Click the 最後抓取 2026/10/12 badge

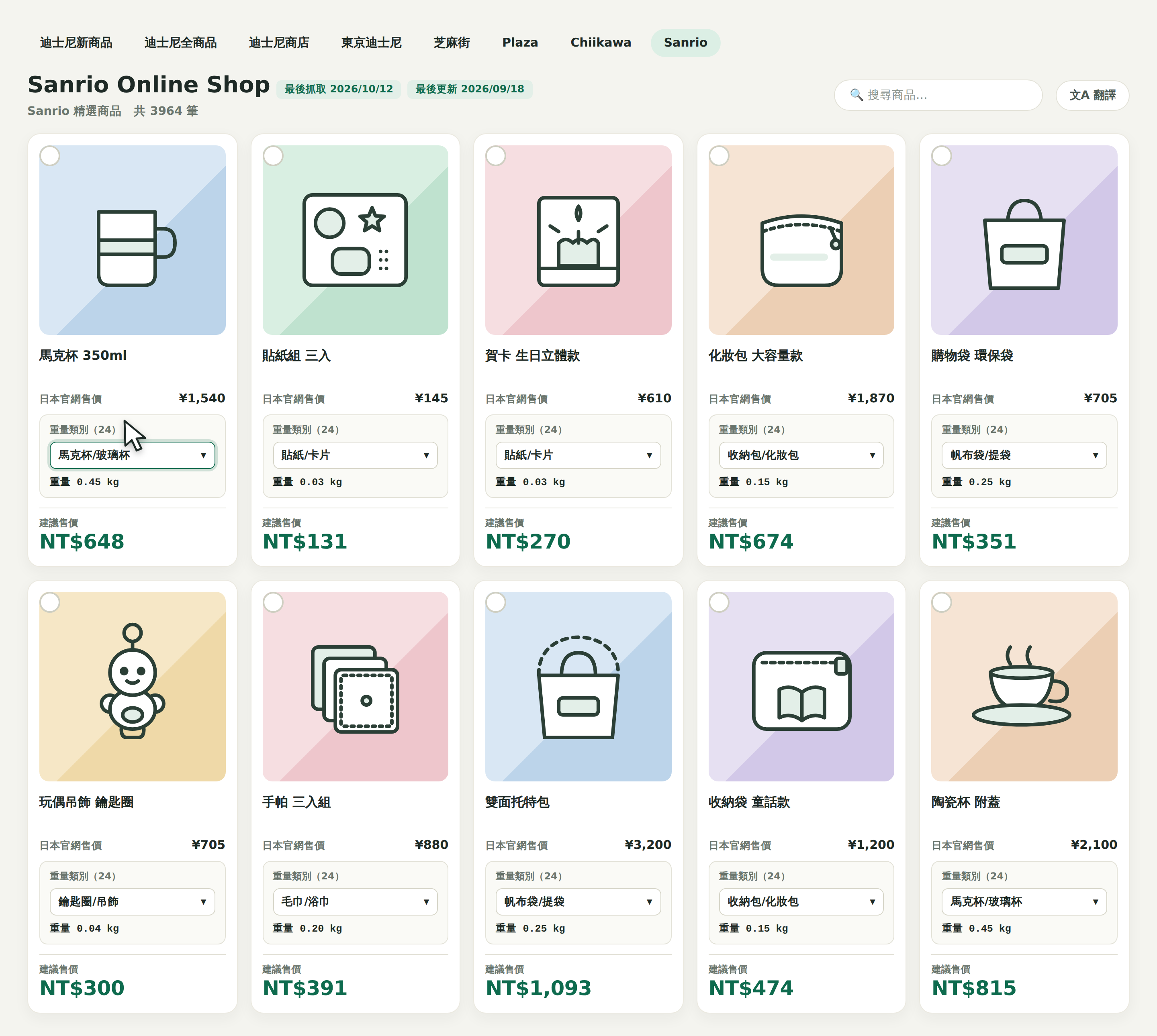[338, 90]
